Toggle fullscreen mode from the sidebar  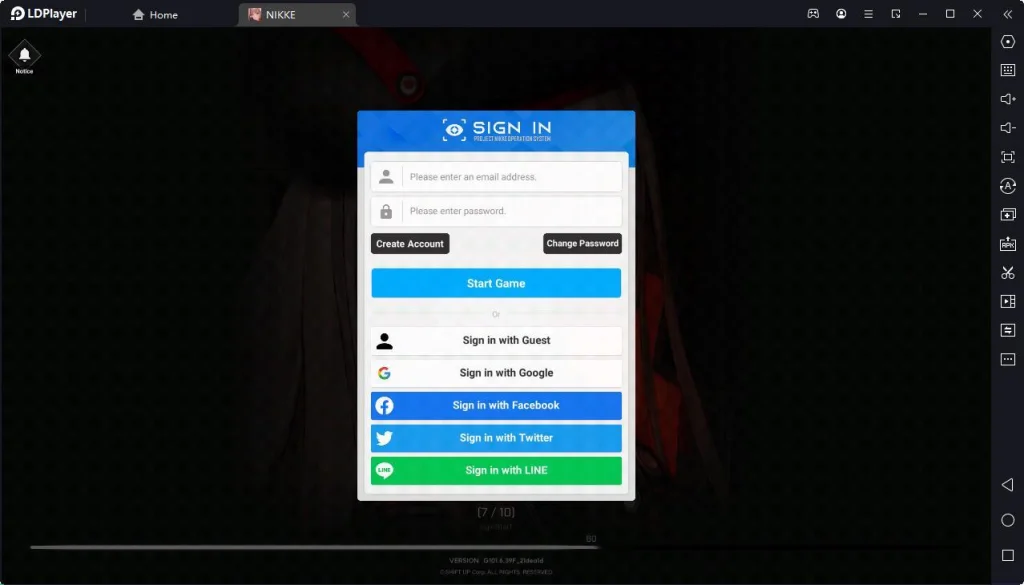(x=1008, y=157)
